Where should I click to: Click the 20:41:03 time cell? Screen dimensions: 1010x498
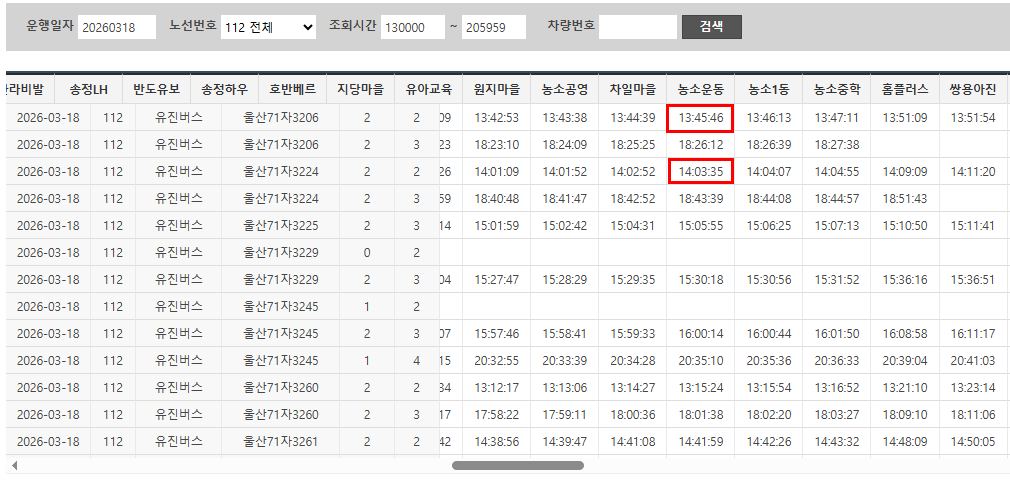pyautogui.click(x=973, y=361)
